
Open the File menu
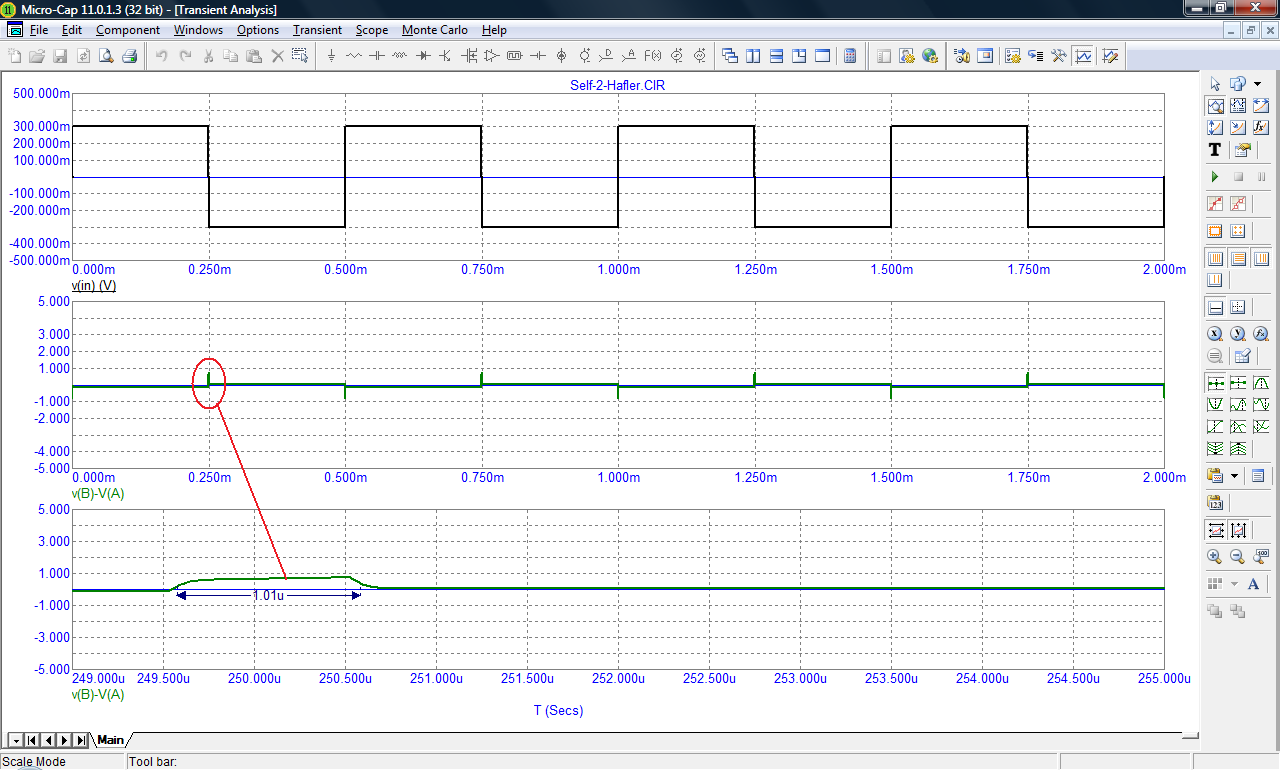(x=39, y=30)
